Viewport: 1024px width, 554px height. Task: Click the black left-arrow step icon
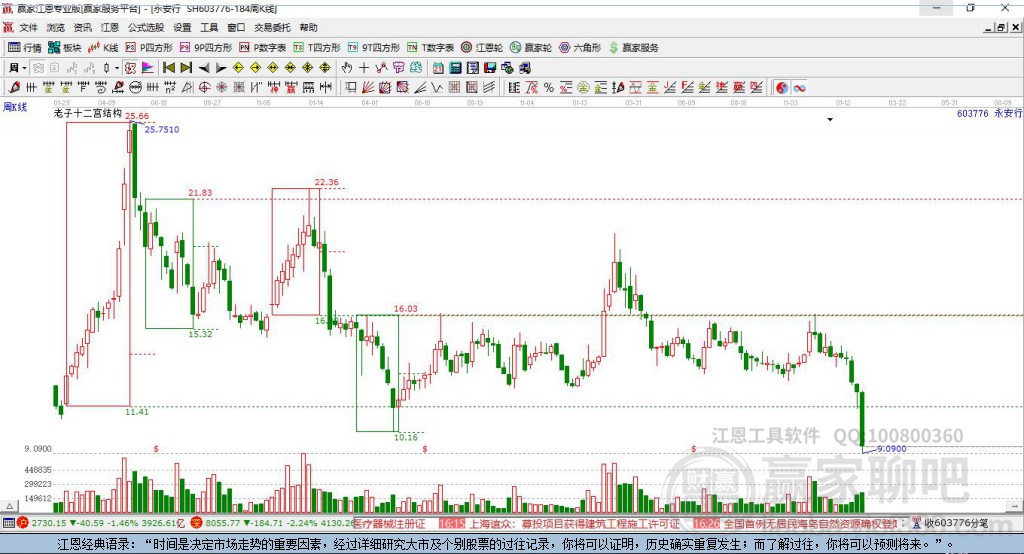(204, 67)
